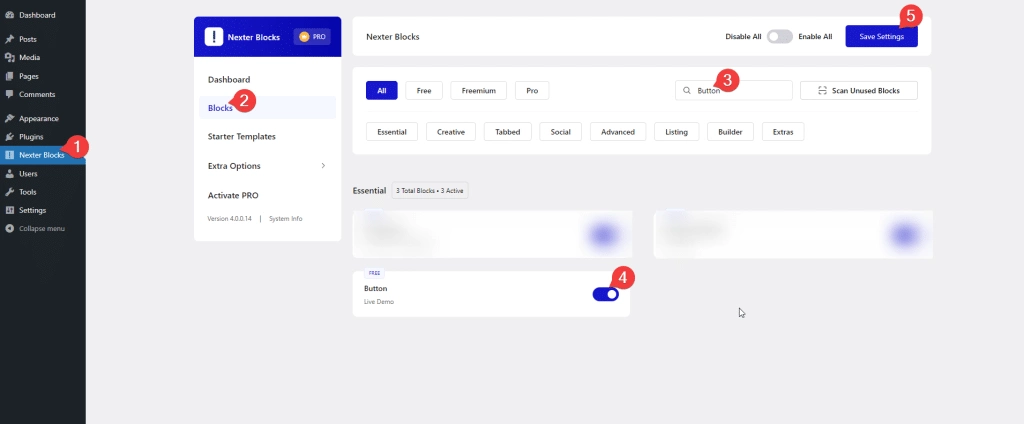Choose the Creative category filter
The width and height of the screenshot is (1024, 424).
(451, 132)
